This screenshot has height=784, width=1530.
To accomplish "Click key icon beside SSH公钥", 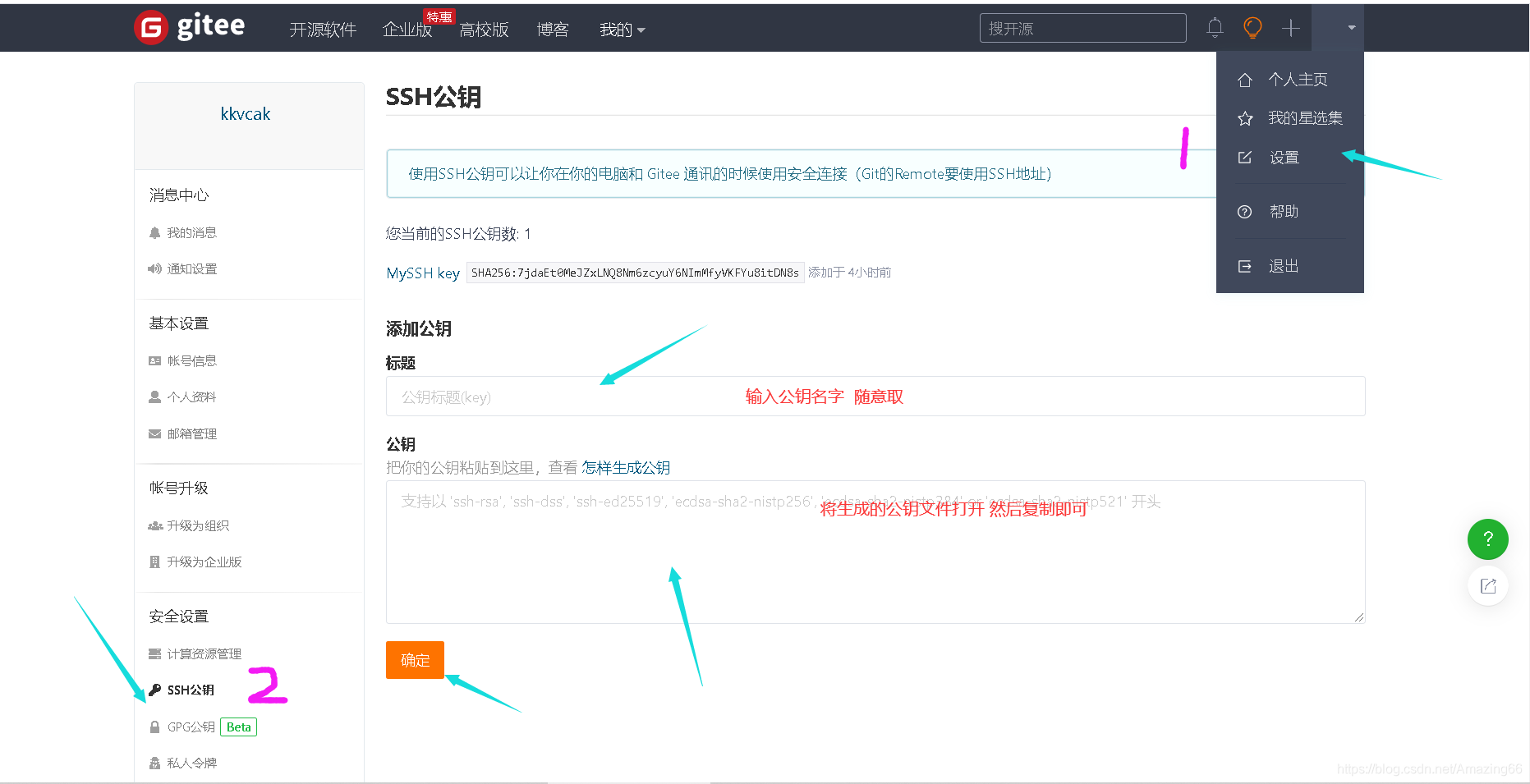I will [x=154, y=690].
